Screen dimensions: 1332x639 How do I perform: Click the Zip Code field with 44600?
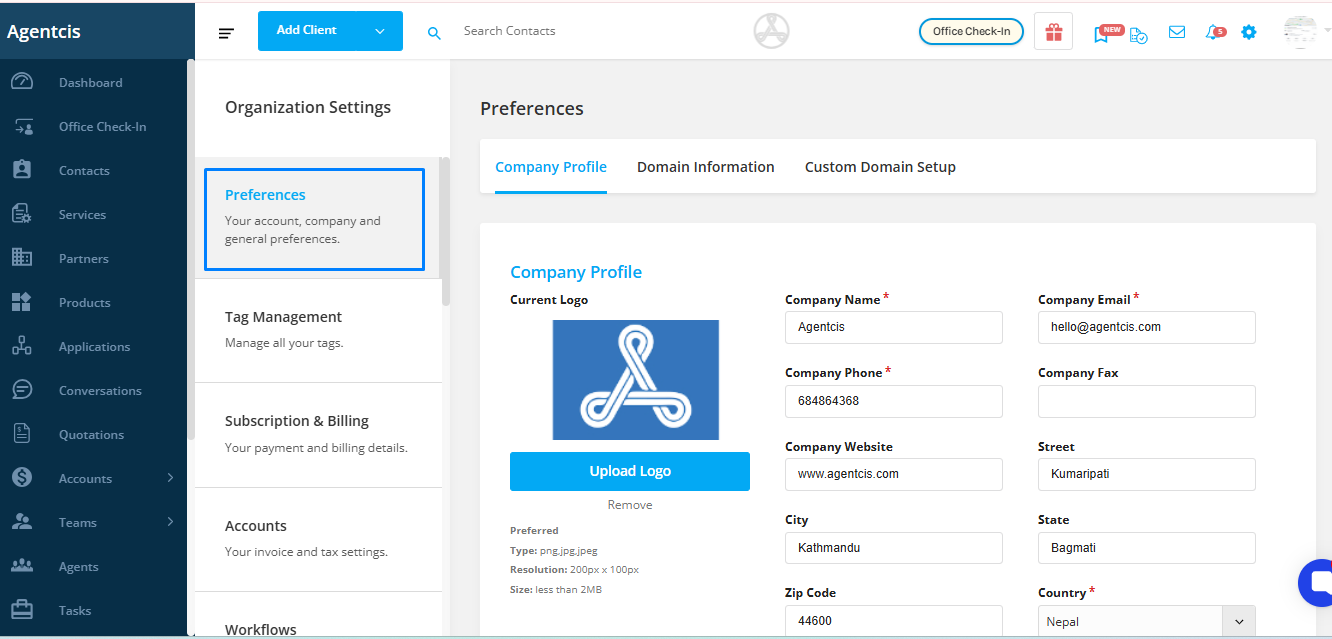pos(894,621)
